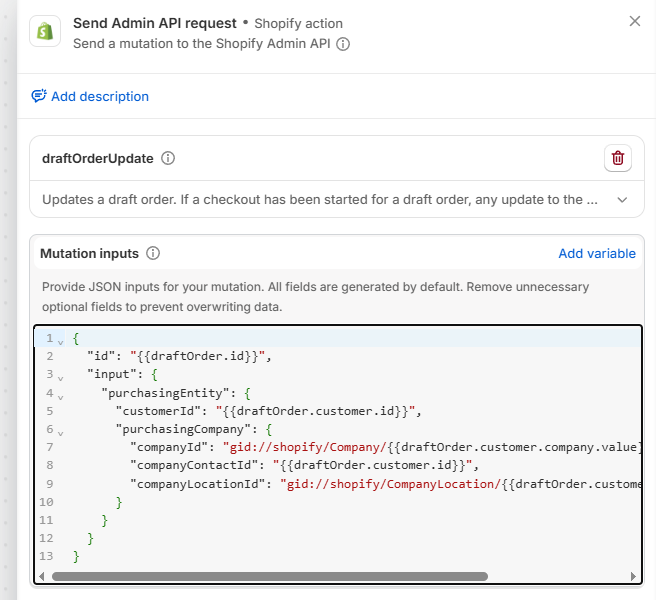Viewport: 656px width, 600px height.
Task: Fold the "input" block at line 3
Action: (x=60, y=376)
